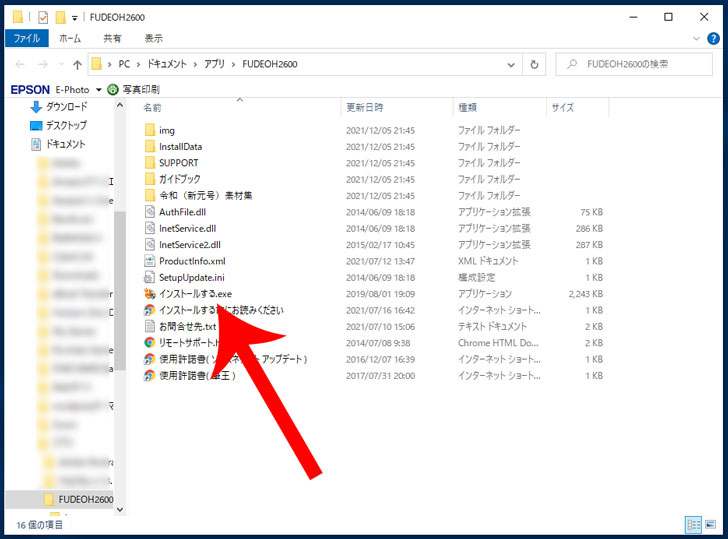Viewport: 728px width, 539px height.
Task: Expand the ribbon chevron
Action: click(696, 39)
